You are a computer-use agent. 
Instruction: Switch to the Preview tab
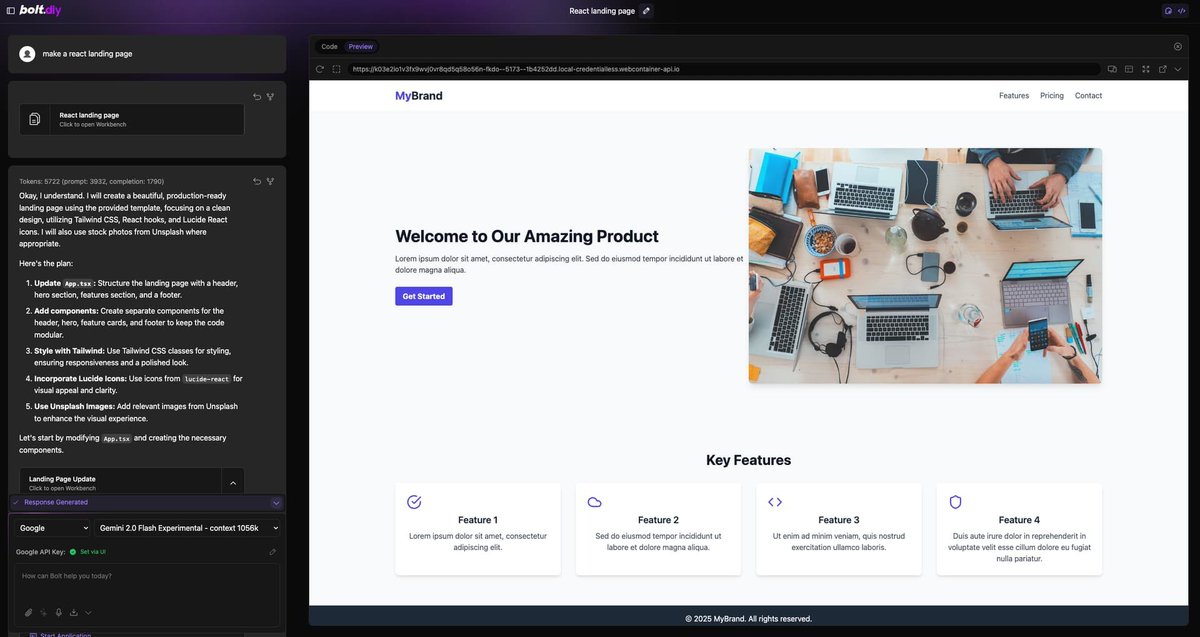coord(361,47)
